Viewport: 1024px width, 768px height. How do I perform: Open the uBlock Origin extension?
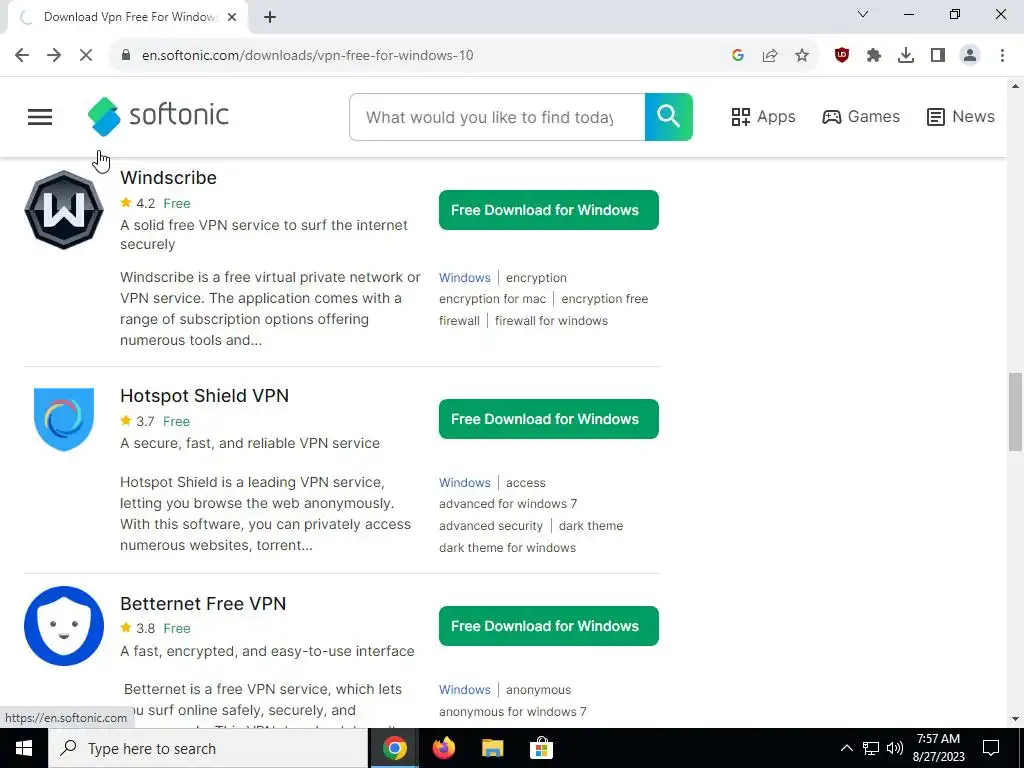coord(842,56)
